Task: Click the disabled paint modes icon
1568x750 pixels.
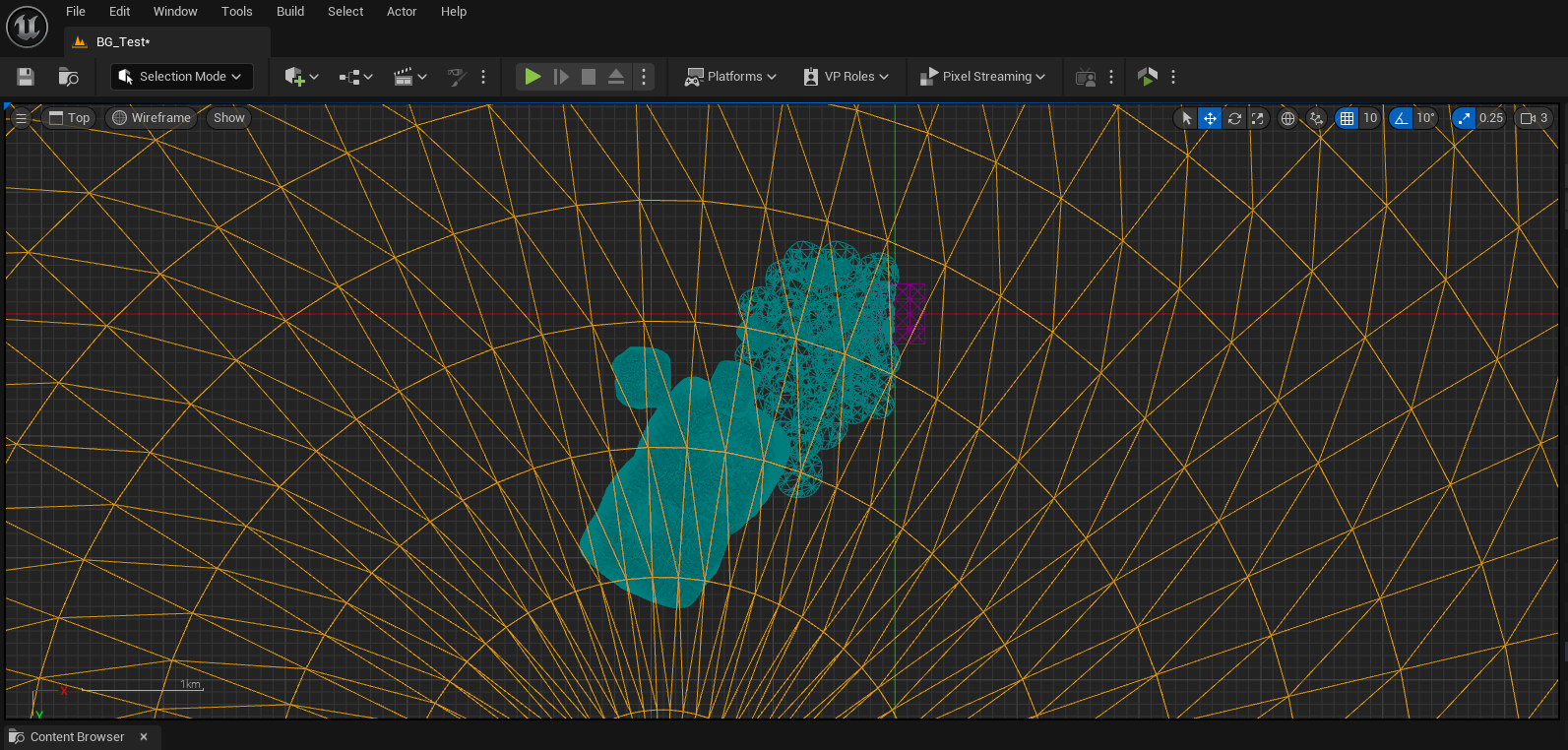Action: (x=457, y=77)
